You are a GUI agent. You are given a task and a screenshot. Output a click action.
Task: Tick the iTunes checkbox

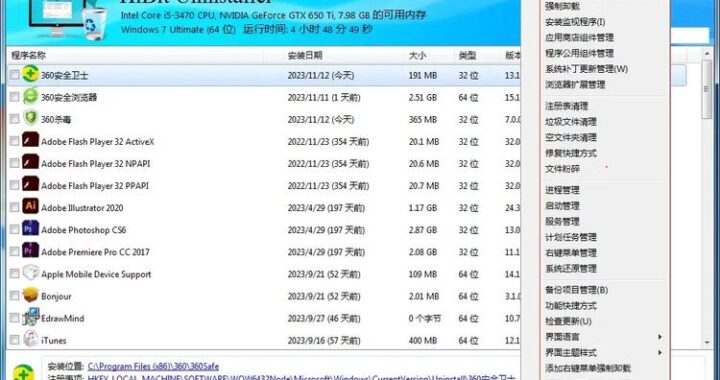(15, 340)
